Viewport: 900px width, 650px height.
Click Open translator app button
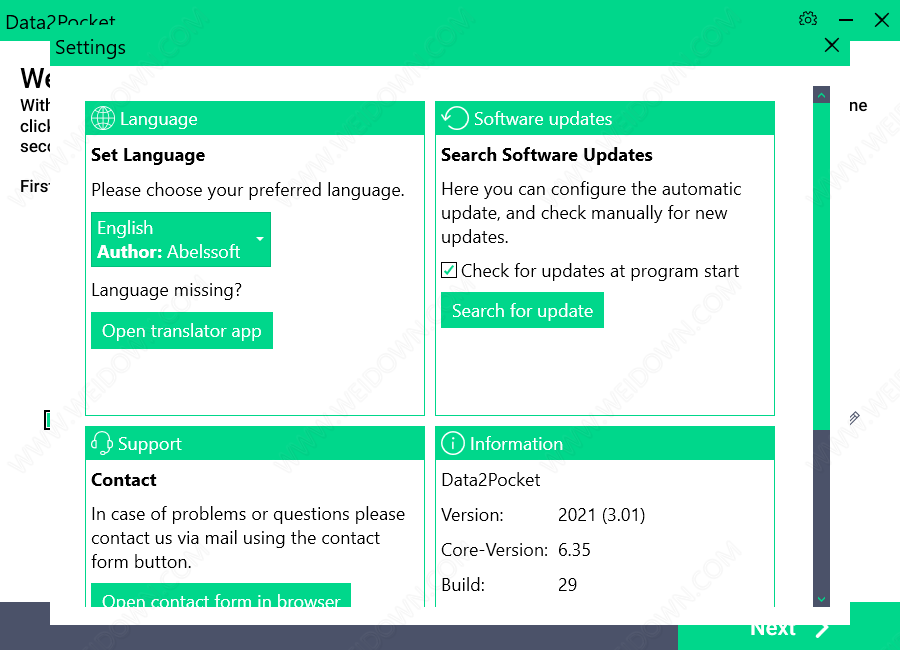tap(181, 331)
